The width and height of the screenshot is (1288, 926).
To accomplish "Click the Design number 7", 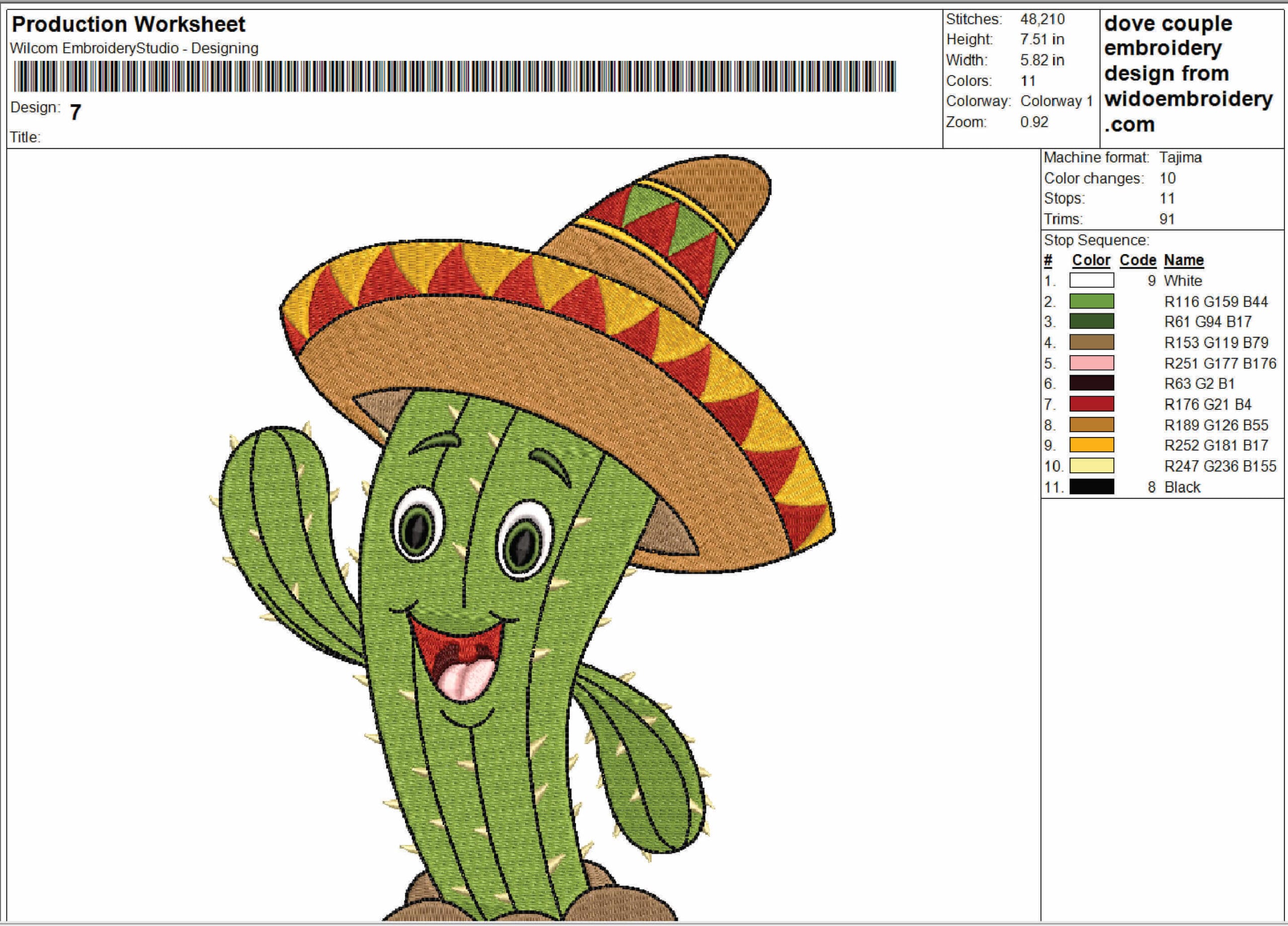I will coord(75,112).
